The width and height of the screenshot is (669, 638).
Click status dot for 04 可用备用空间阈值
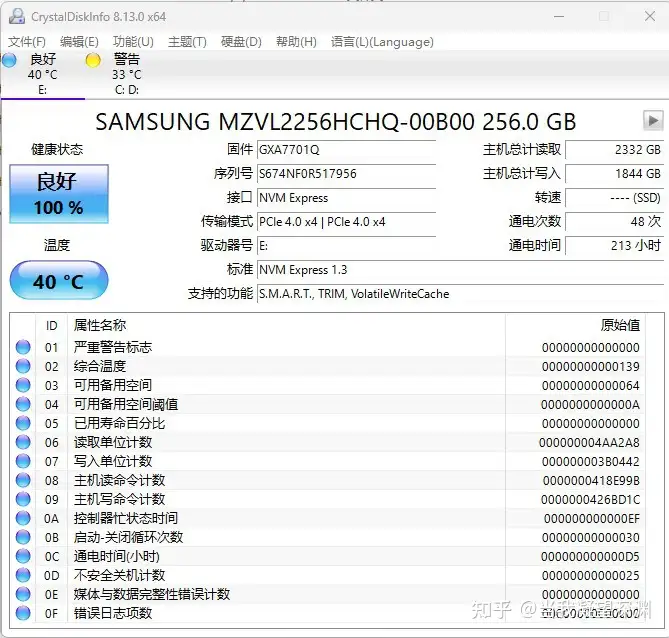[23, 404]
